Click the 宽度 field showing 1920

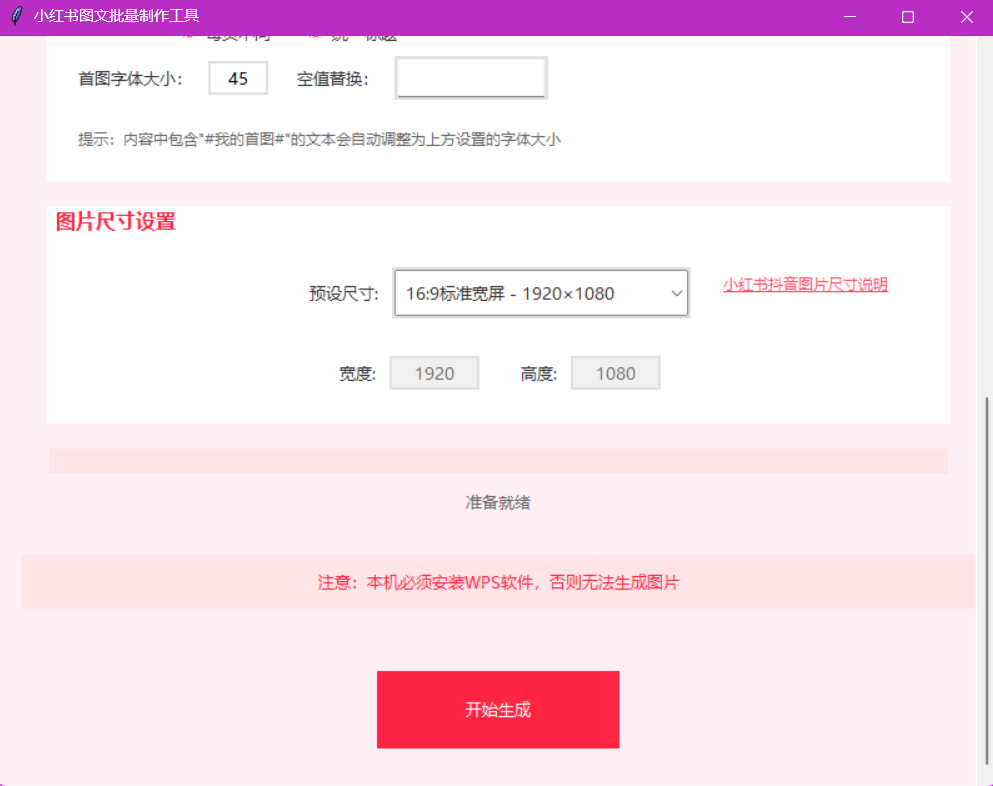click(x=434, y=373)
